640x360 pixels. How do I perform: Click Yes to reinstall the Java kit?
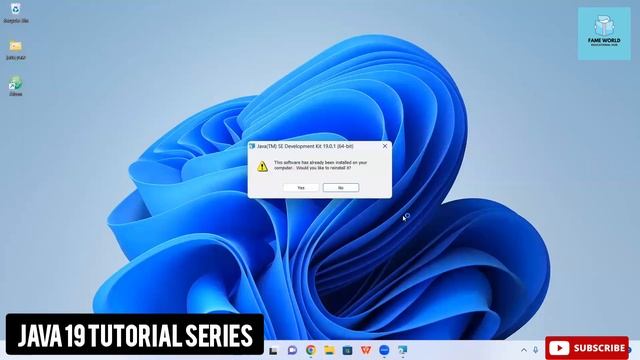pyautogui.click(x=301, y=187)
